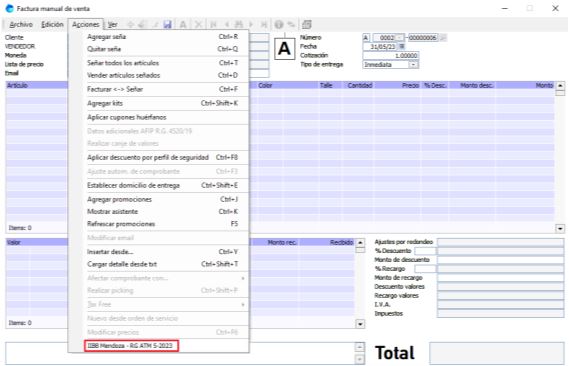Click the invoice number field 00000006
The image size is (569, 366).
423,37
